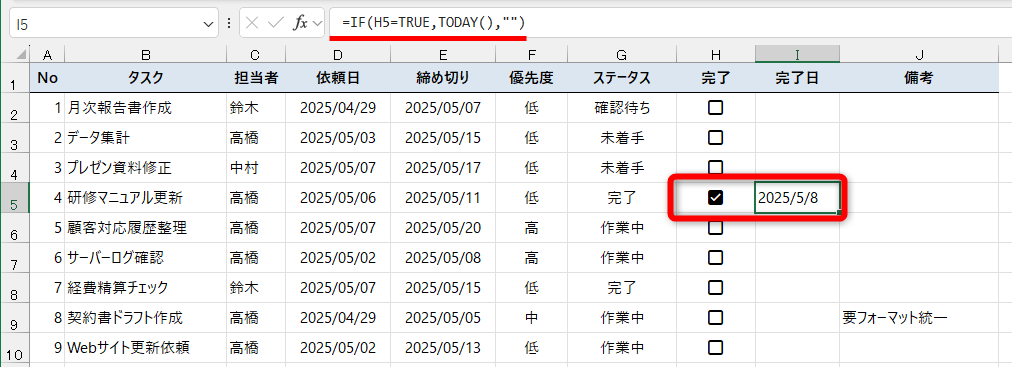Click the Cancel X icon in formula bar
The width and height of the screenshot is (1012, 367).
coord(252,24)
